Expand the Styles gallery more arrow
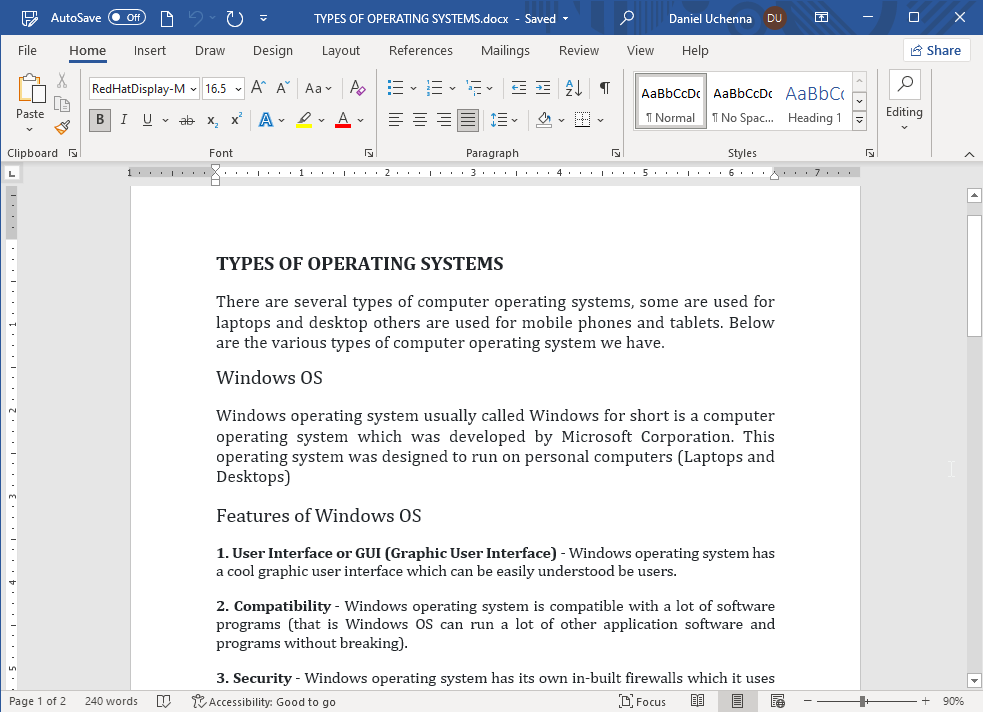 (x=859, y=120)
